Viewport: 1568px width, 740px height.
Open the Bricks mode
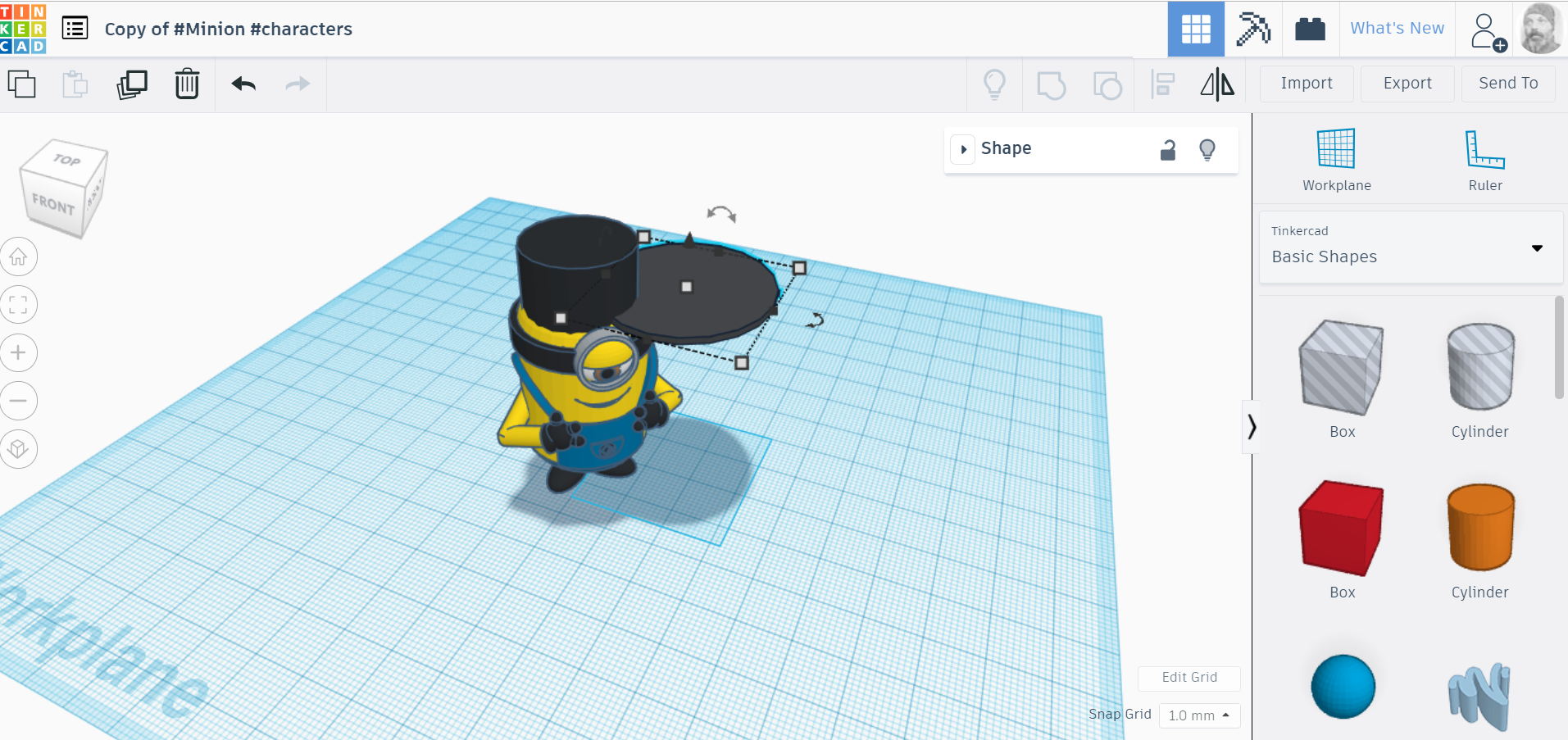pos(1310,29)
